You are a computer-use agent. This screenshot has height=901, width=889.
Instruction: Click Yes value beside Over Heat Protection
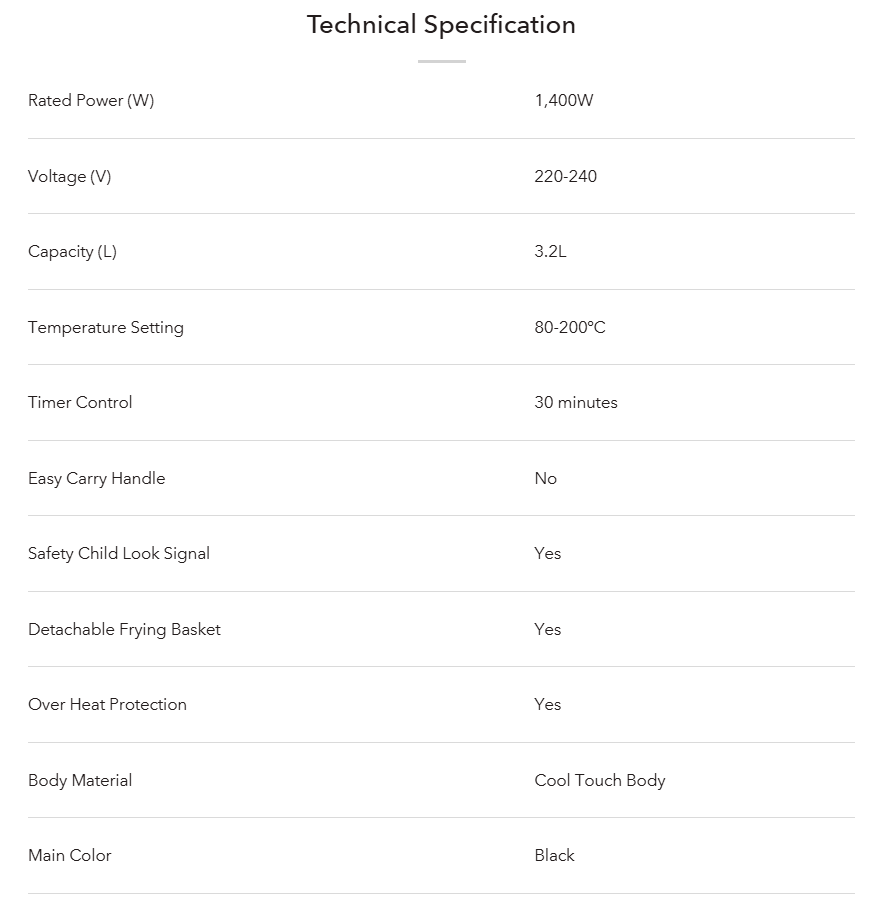pos(548,704)
